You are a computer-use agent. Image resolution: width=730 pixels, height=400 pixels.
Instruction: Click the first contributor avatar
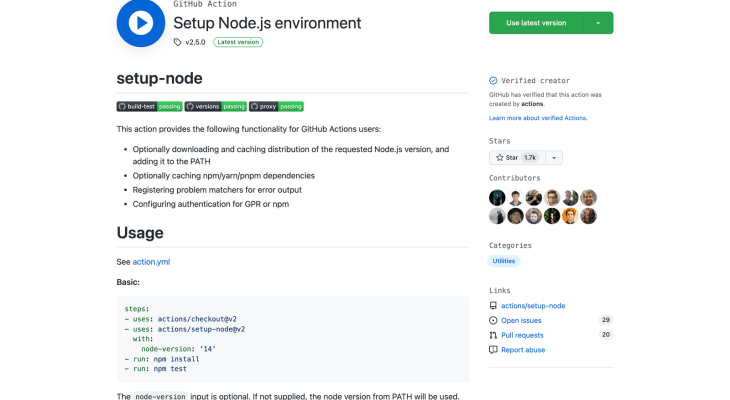497,197
